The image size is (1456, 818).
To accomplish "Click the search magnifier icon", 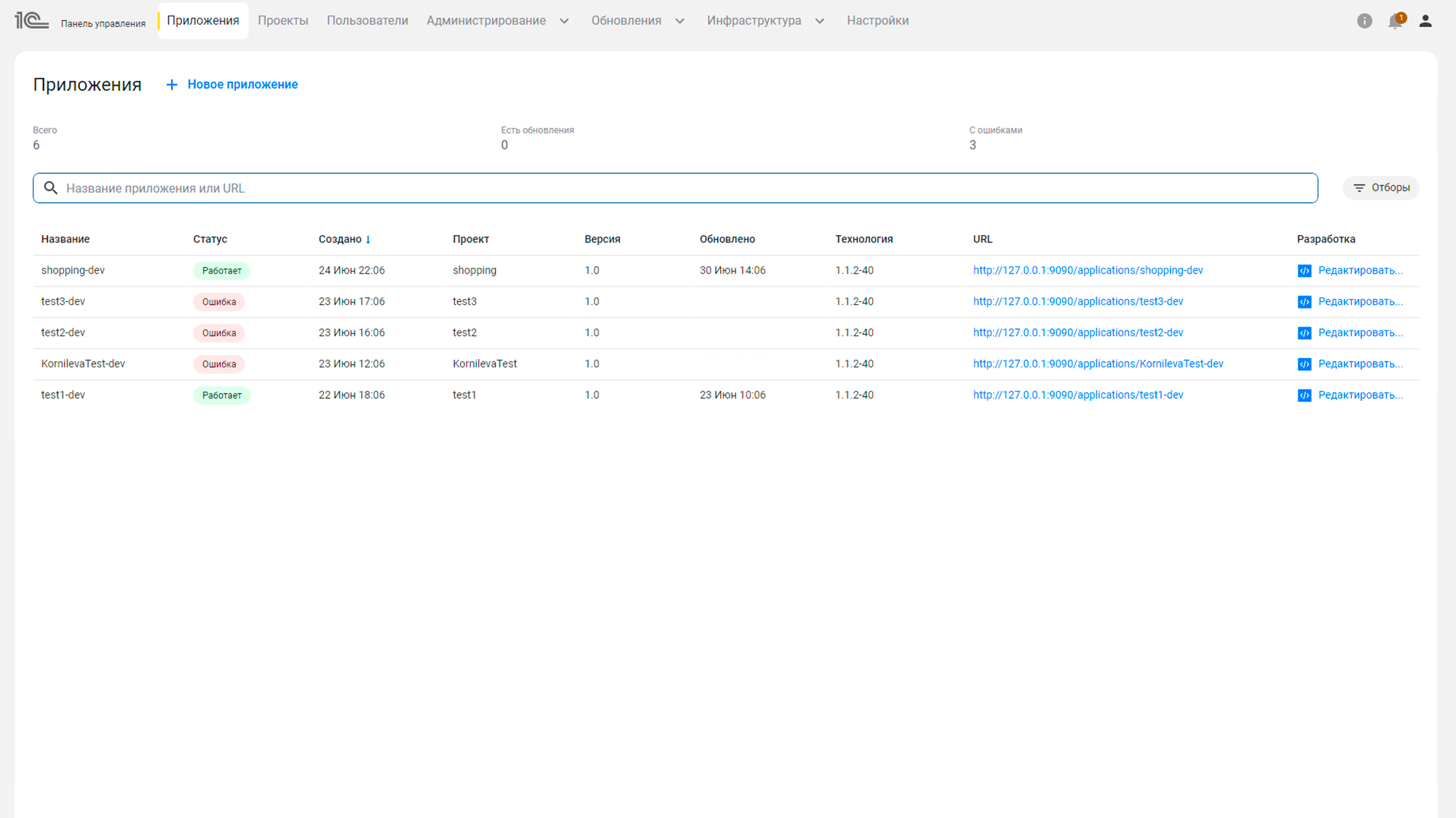I will pyautogui.click(x=50, y=188).
